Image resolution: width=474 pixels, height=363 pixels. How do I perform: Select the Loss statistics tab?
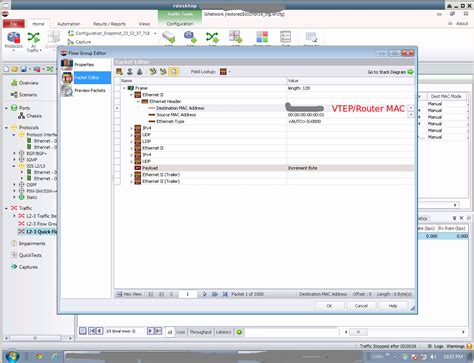181,332
